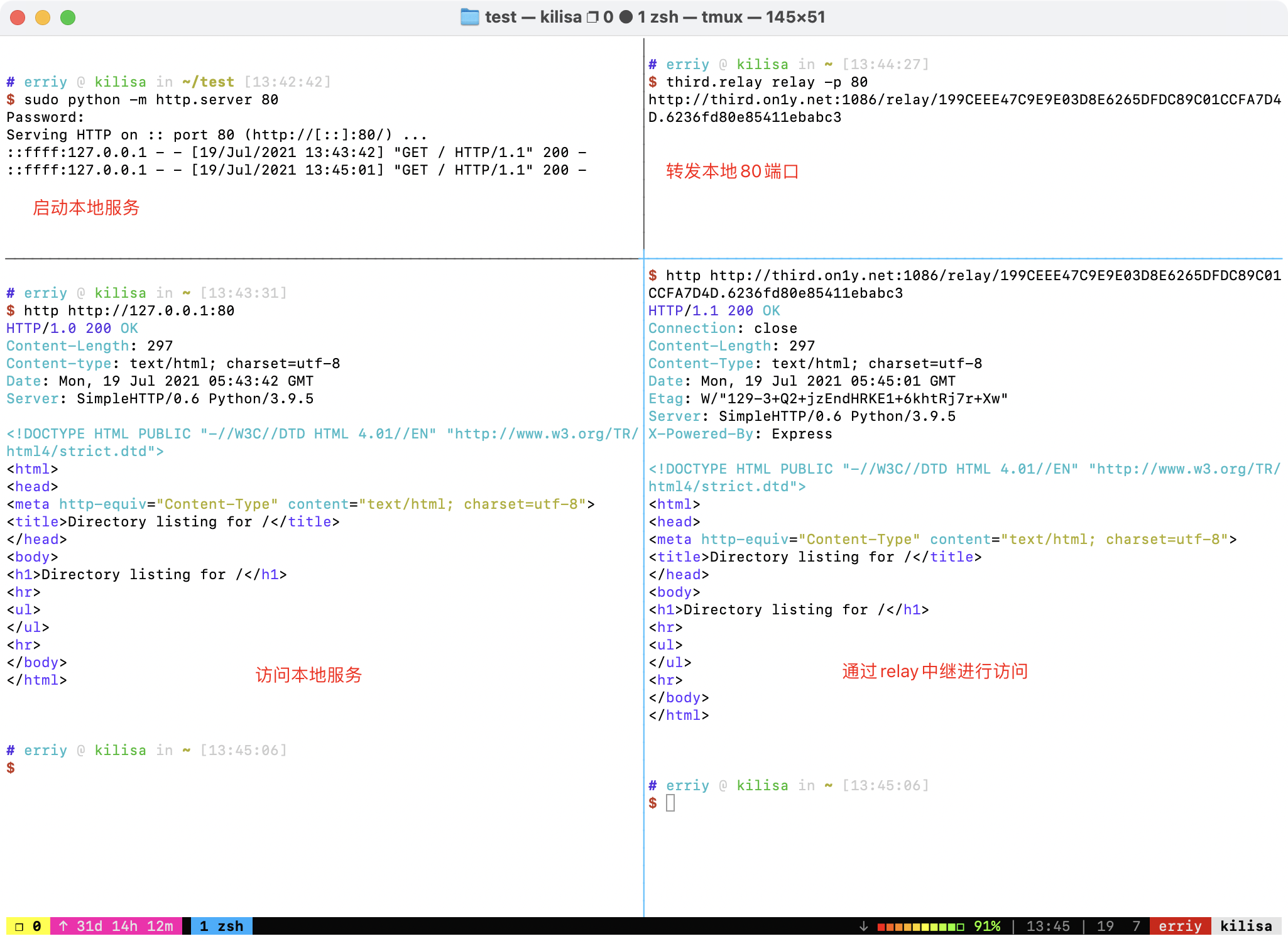Viewport: 1288px width, 941px height.
Task: Click the 'http://127.0.0.1:80' command text
Action: pyautogui.click(x=151, y=311)
